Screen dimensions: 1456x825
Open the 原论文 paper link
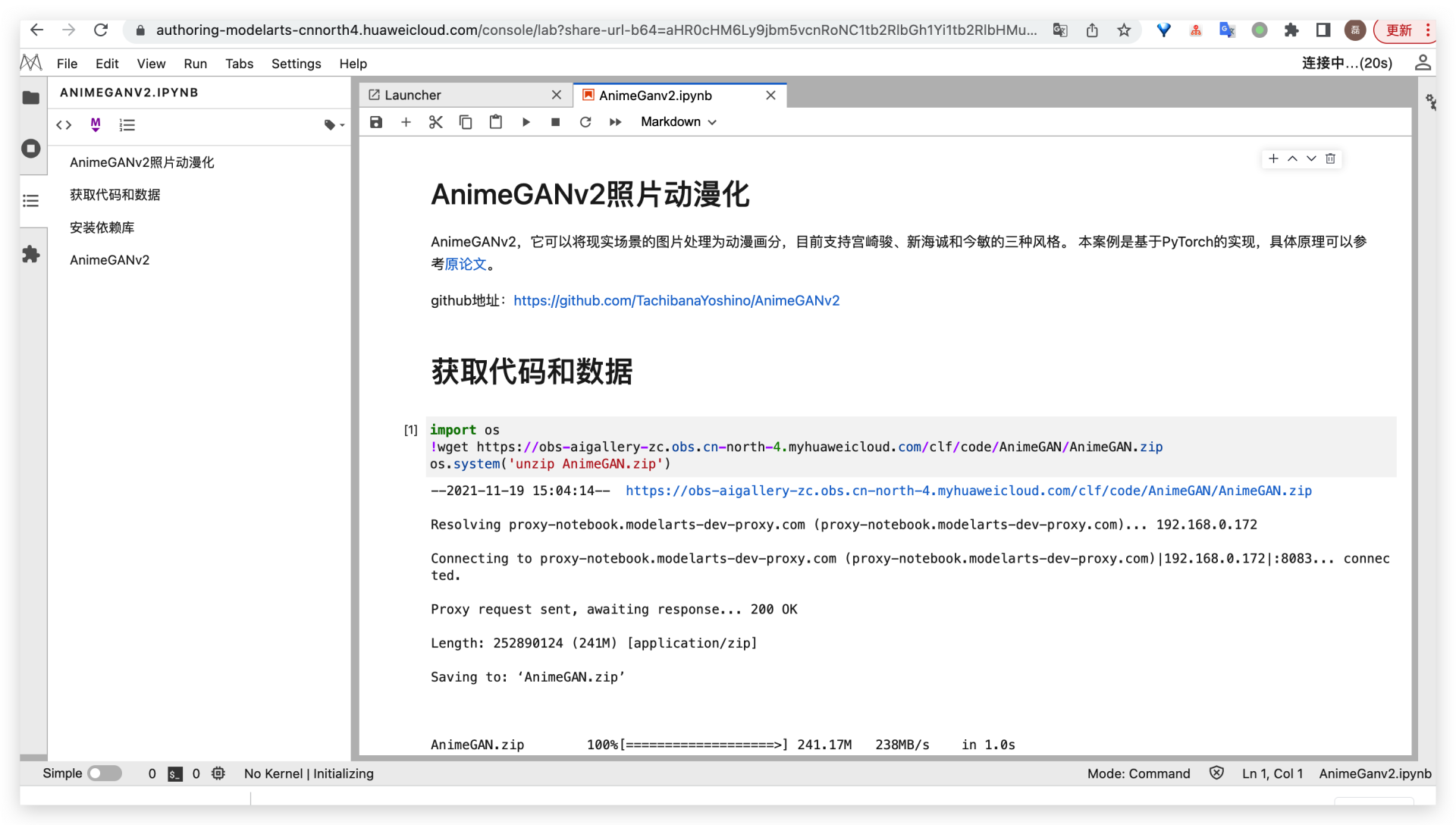click(x=465, y=265)
